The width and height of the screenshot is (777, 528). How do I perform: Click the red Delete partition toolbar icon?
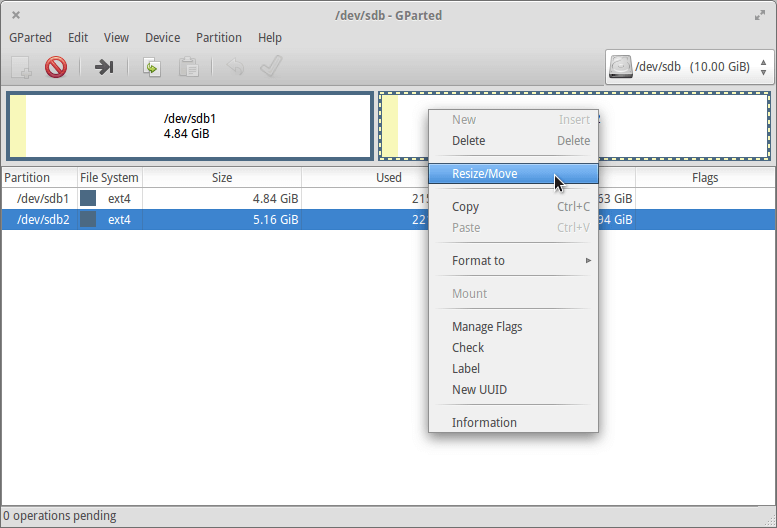click(x=55, y=67)
